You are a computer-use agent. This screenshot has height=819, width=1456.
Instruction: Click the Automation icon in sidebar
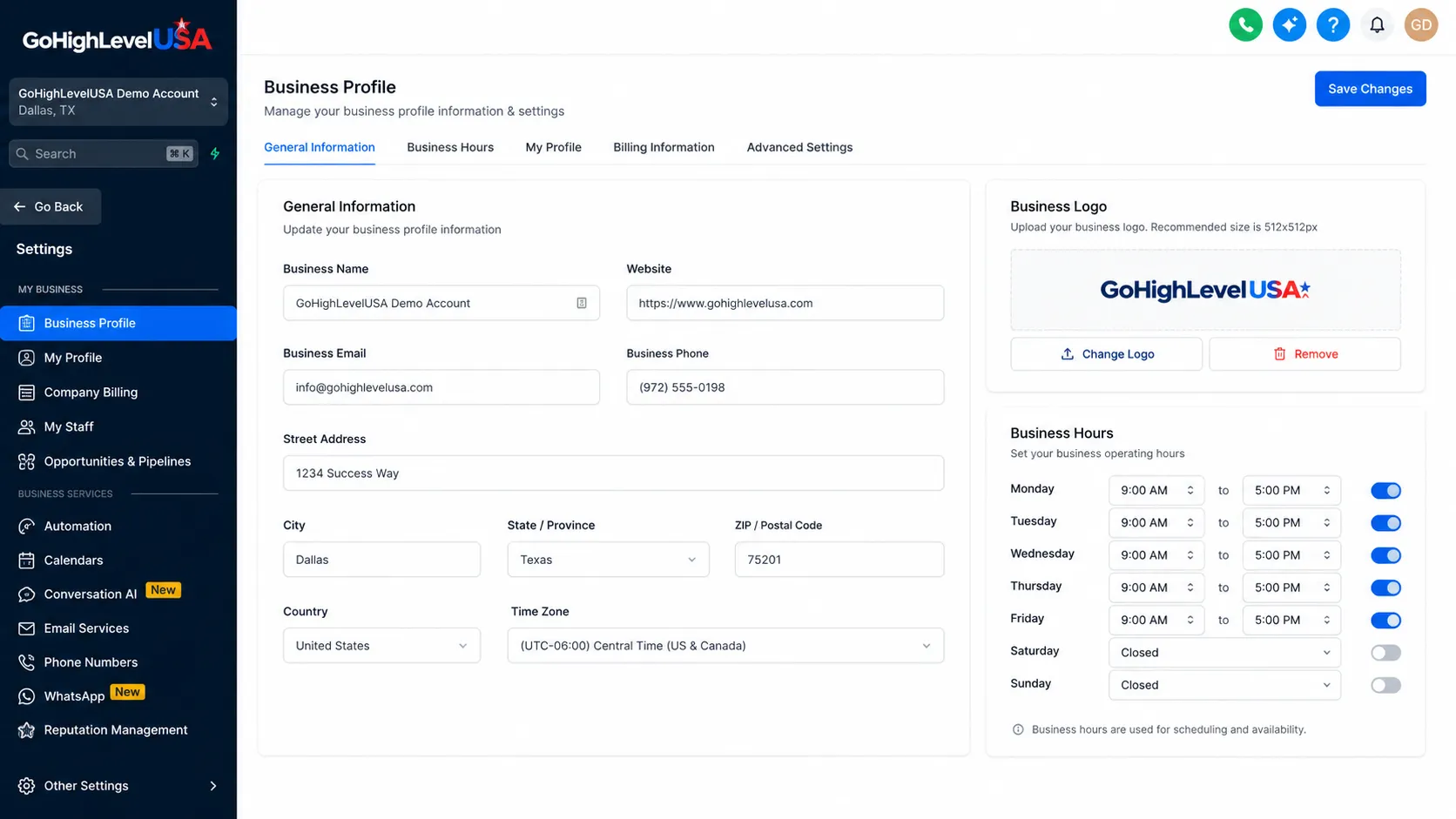pyautogui.click(x=27, y=526)
